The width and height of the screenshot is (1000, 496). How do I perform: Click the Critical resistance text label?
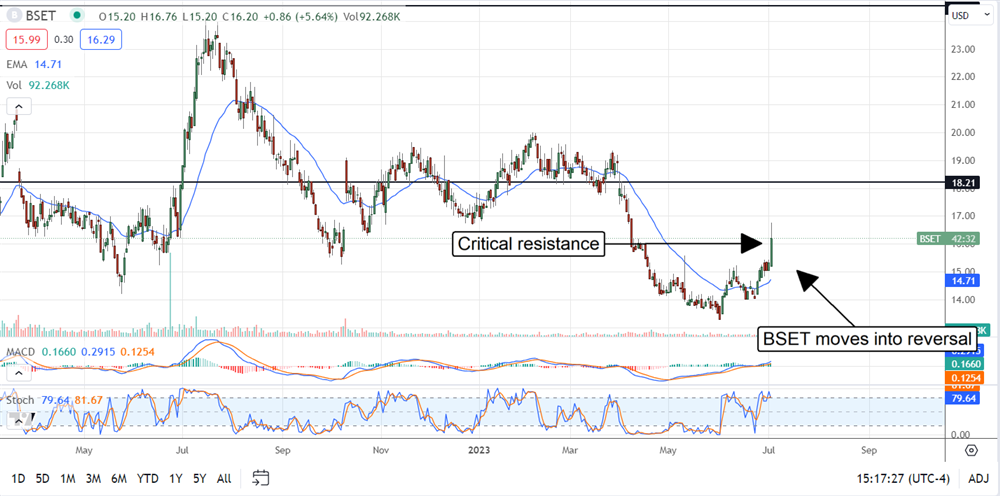tap(529, 243)
